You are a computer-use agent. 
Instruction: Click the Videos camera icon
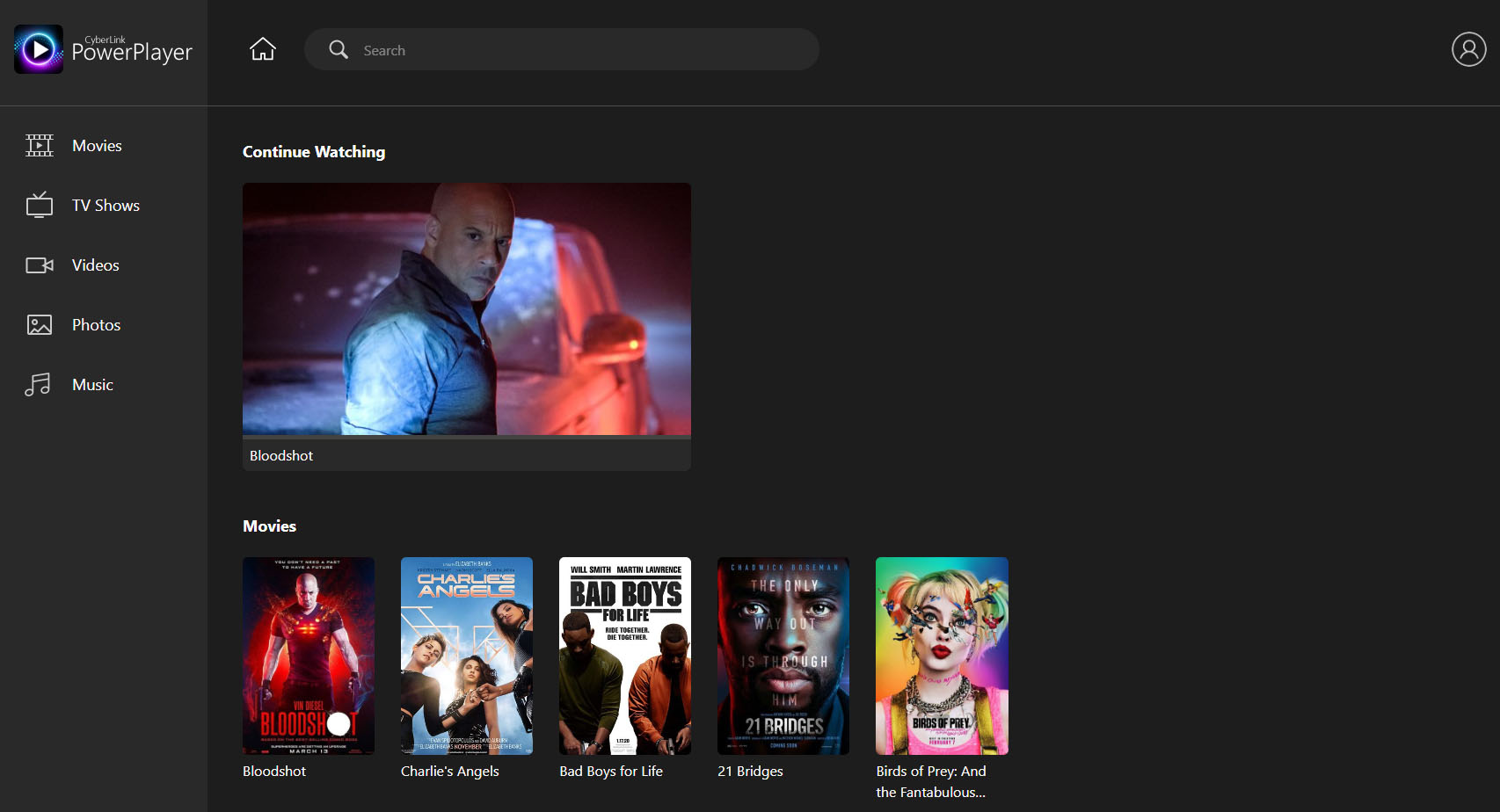(40, 265)
